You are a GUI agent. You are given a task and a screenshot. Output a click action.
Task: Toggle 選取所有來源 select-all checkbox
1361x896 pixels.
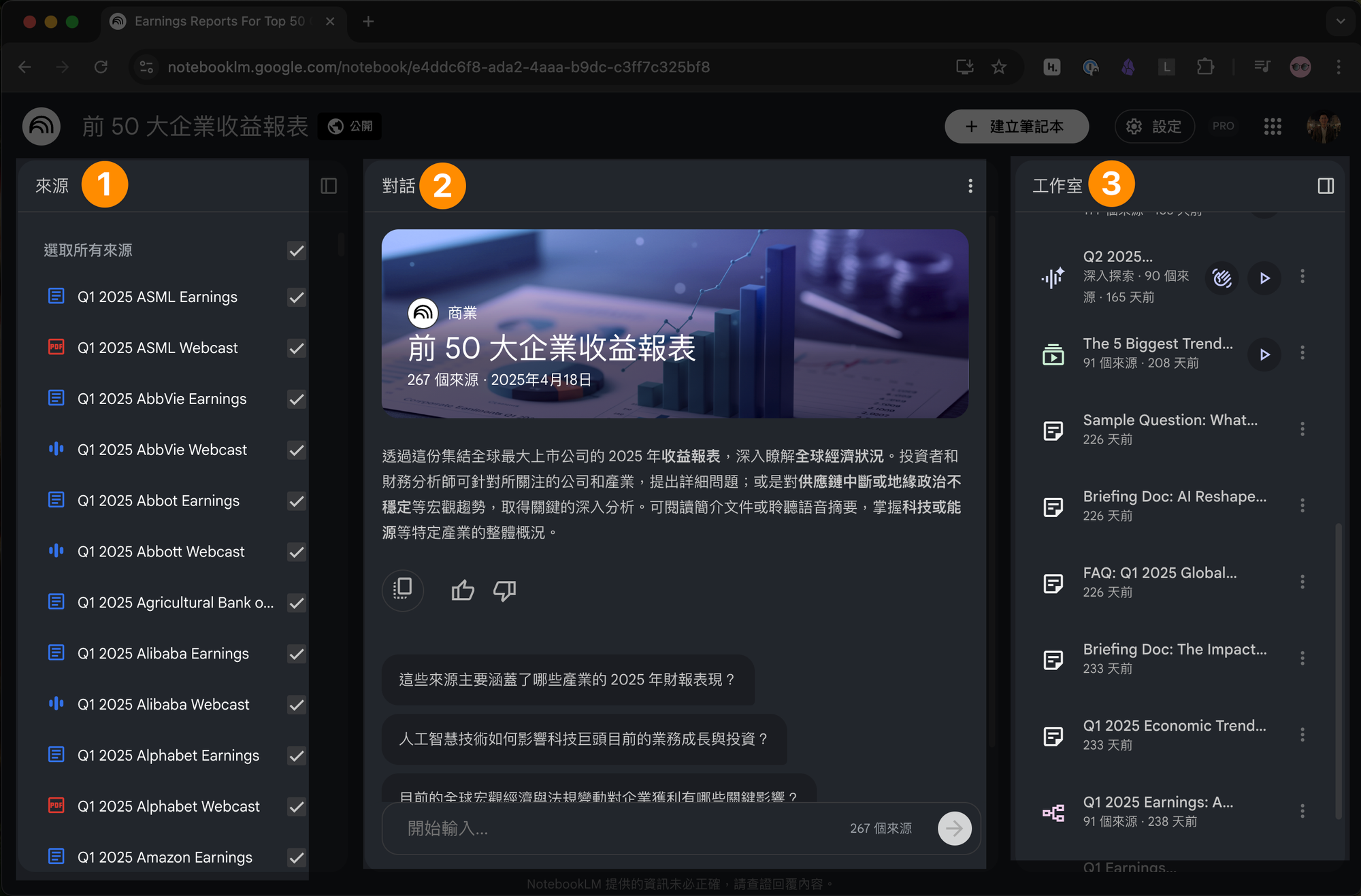pos(296,250)
